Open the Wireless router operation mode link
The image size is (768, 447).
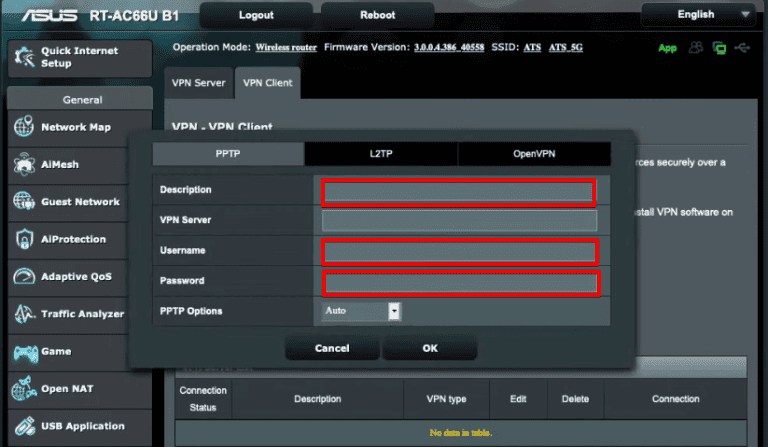click(286, 47)
